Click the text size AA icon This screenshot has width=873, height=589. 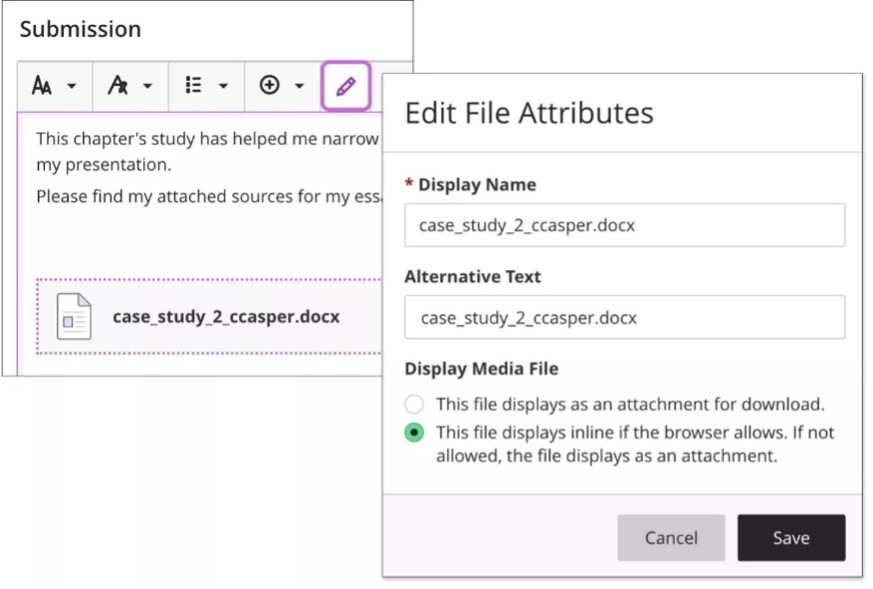click(x=42, y=86)
